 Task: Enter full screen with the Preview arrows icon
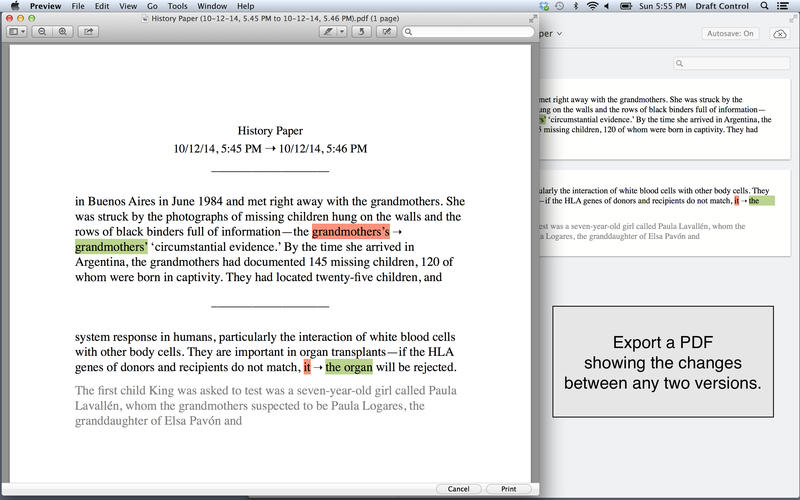[x=533, y=19]
